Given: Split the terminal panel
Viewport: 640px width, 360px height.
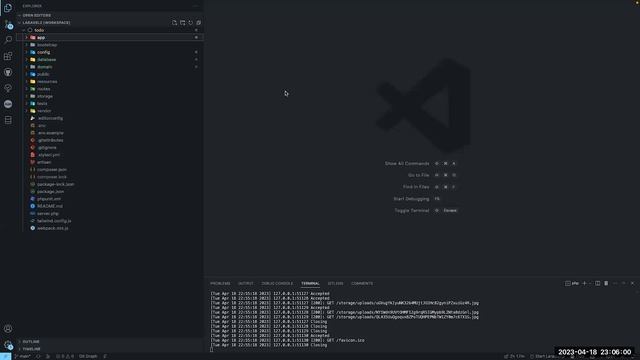Looking at the screenshot, I should click(598, 283).
